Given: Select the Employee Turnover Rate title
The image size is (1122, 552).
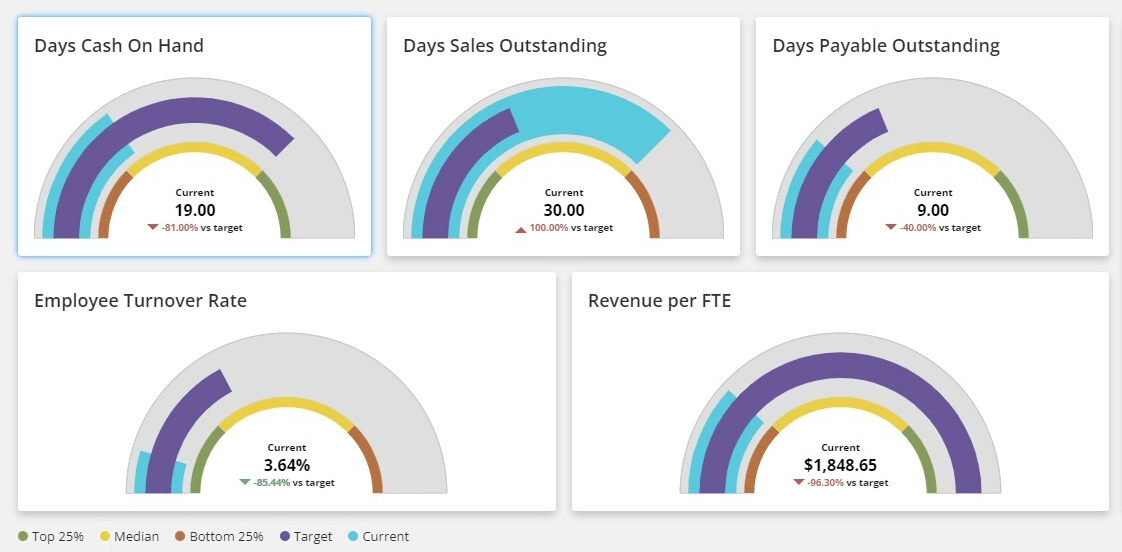Looking at the screenshot, I should 140,301.
